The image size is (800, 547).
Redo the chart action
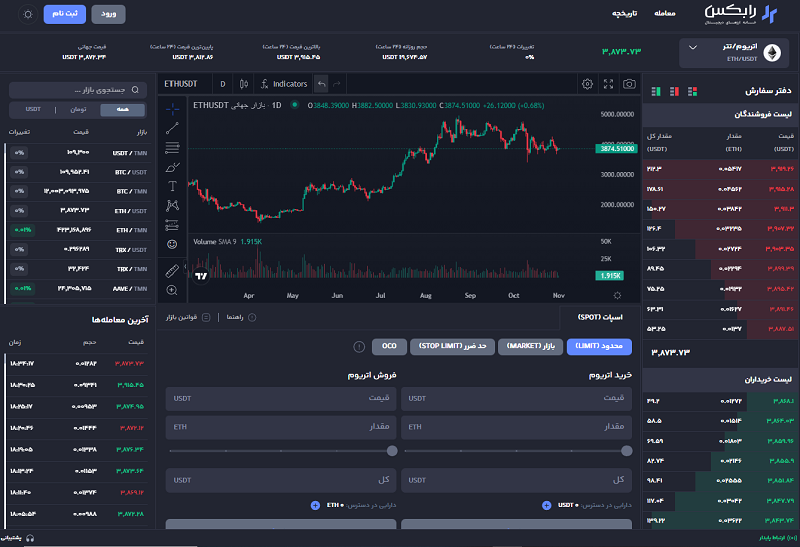337,84
